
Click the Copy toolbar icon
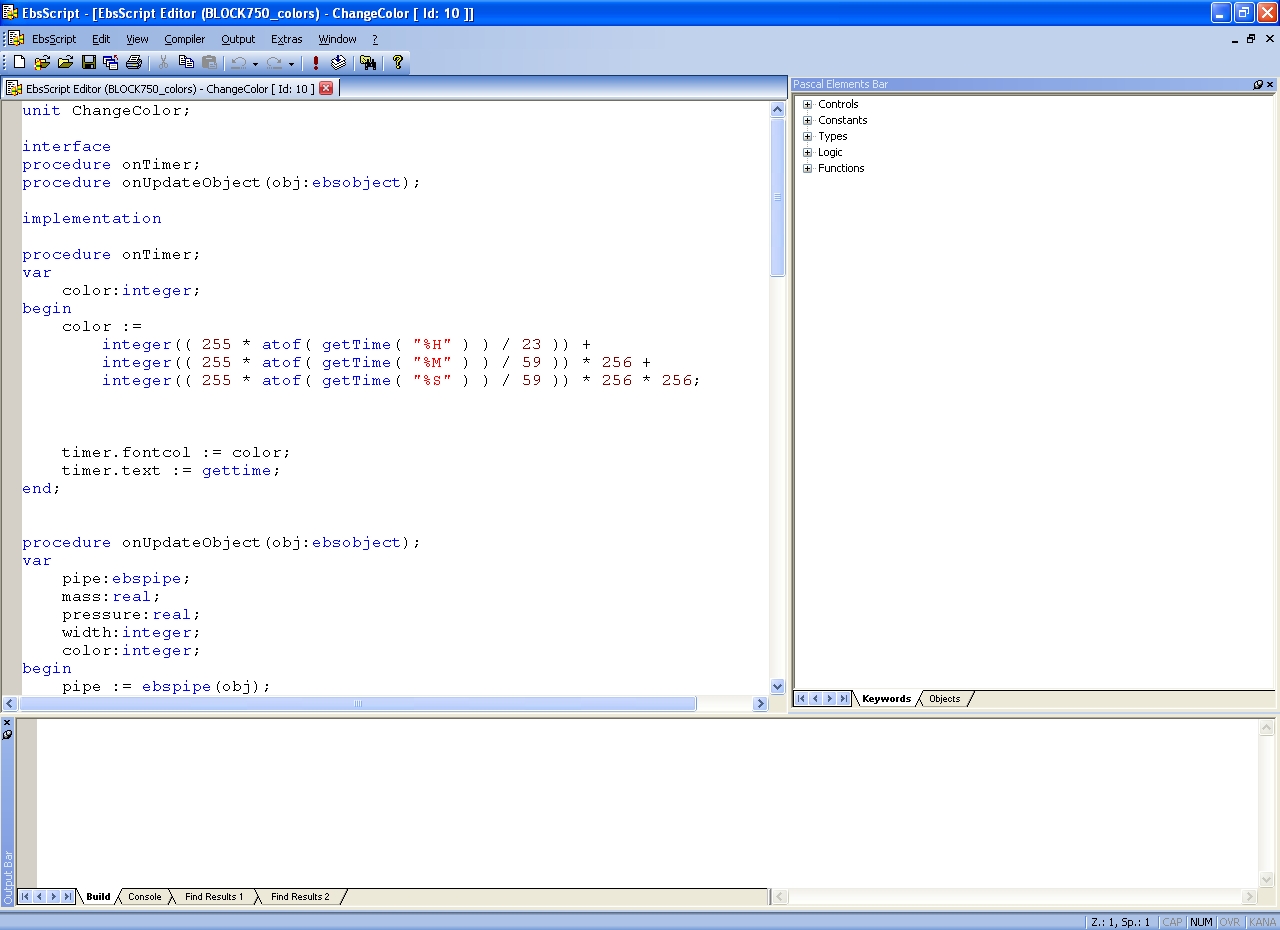point(186,62)
